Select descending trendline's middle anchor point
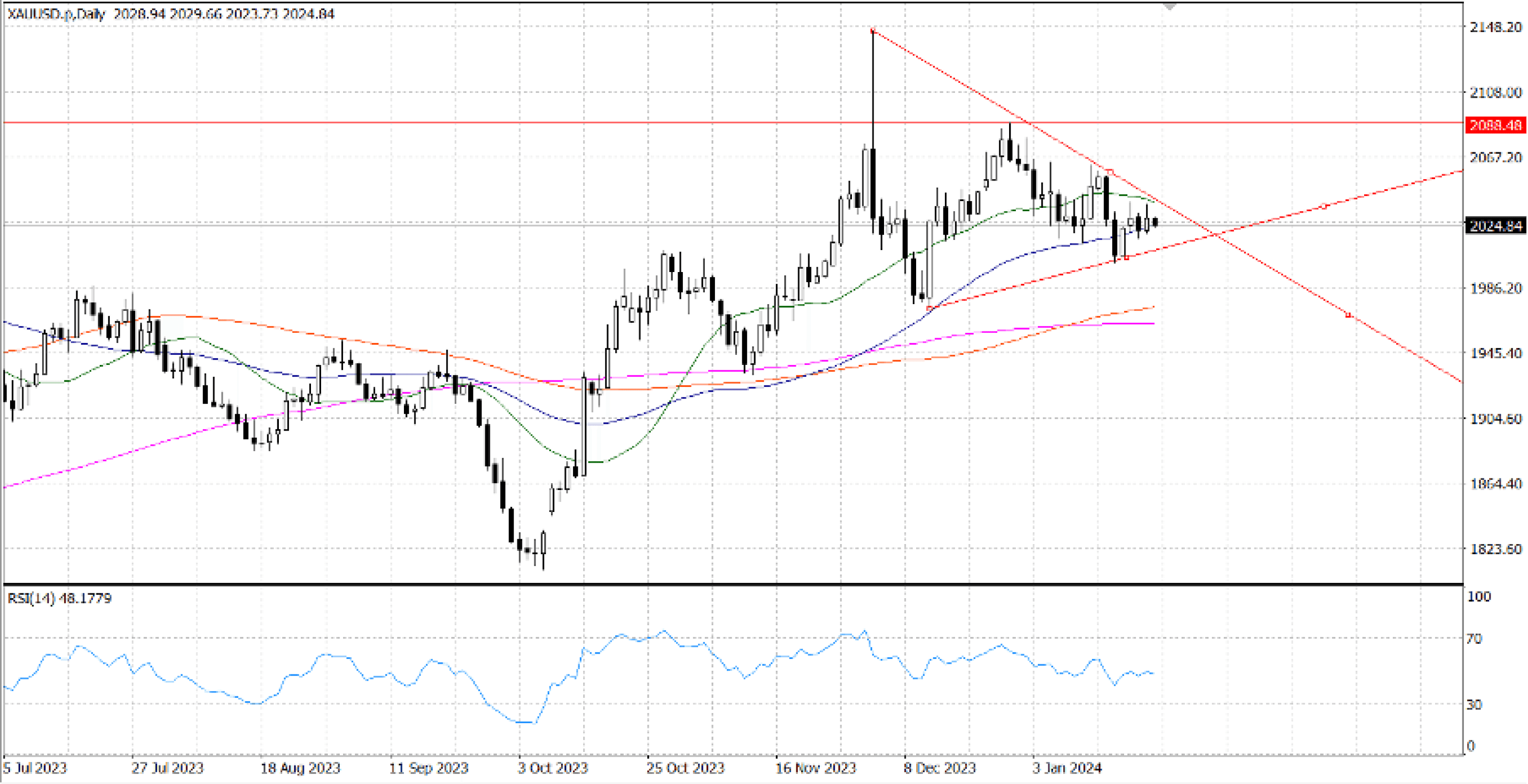The width and height of the screenshot is (1528, 784). pos(1110,172)
